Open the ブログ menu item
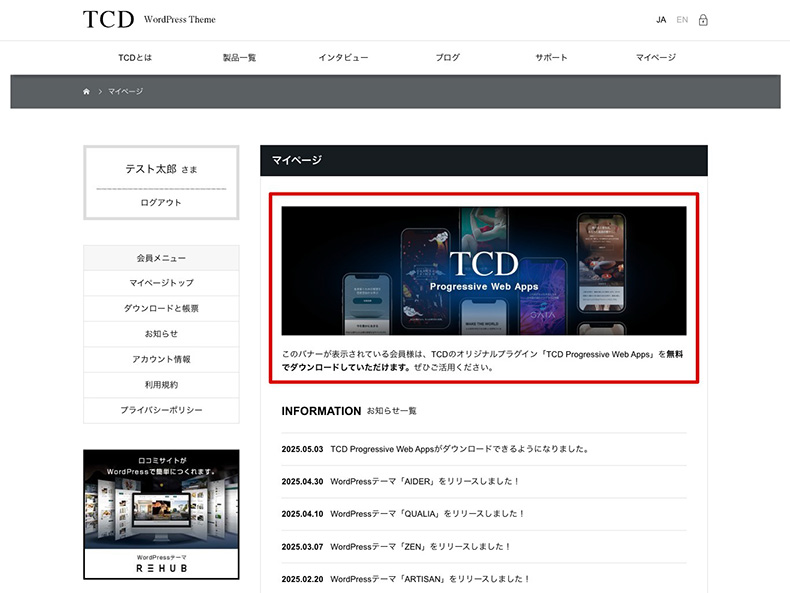Screen dimensions: 790x593 point(447,57)
